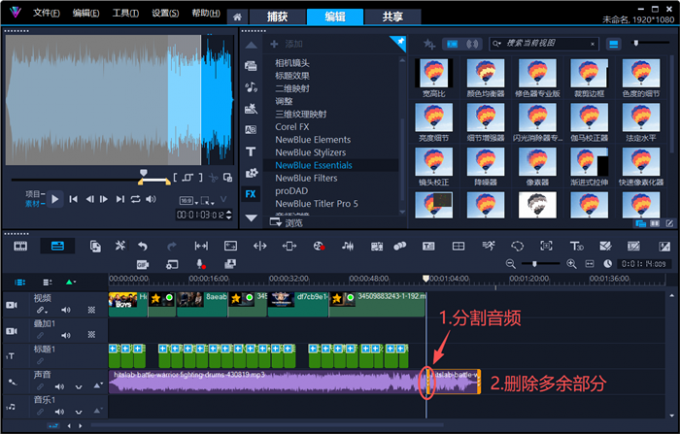The width and height of the screenshot is (680, 434).
Task: Open the sound mixer (audio waveform) tool
Action: pyautogui.click(x=348, y=246)
